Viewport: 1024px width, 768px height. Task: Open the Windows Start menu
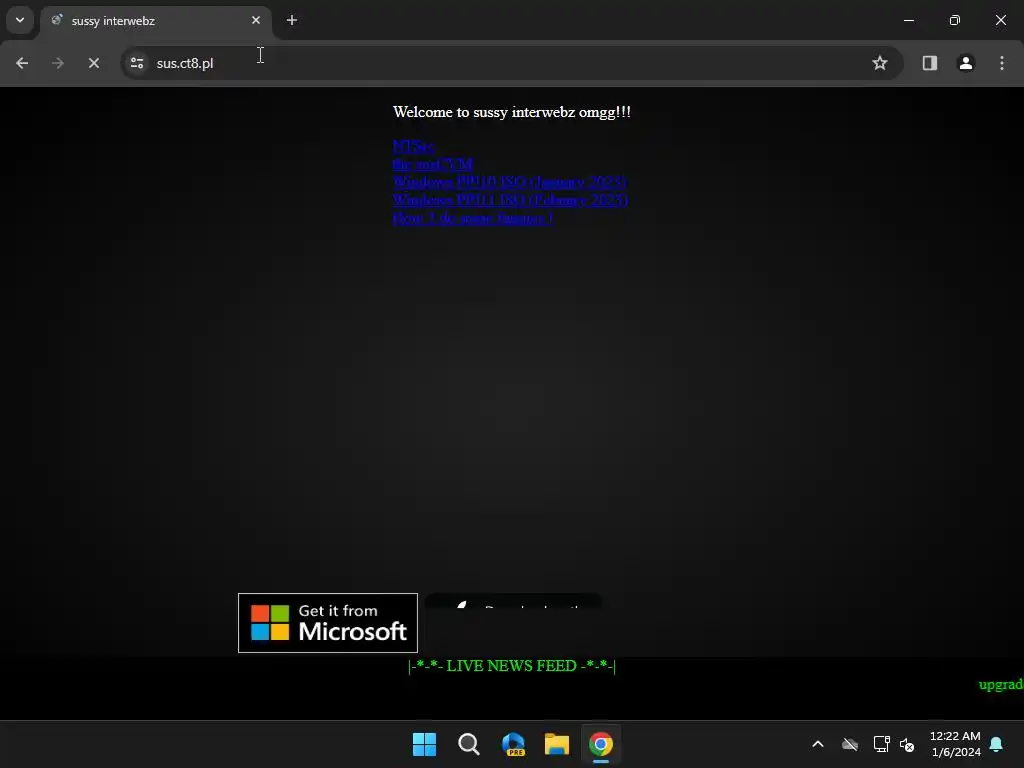[x=424, y=744]
